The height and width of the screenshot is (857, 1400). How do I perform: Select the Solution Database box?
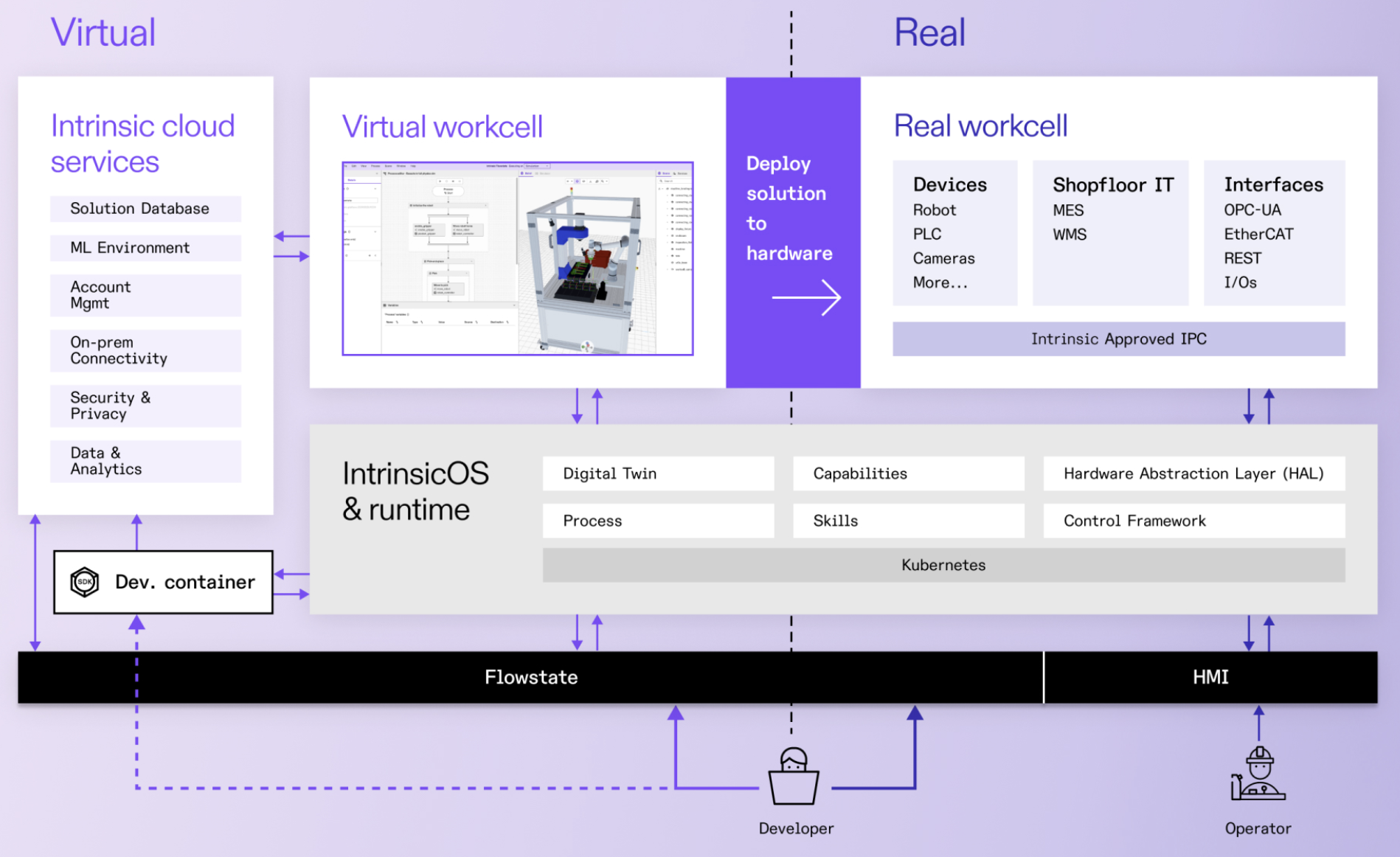pyautogui.click(x=145, y=209)
